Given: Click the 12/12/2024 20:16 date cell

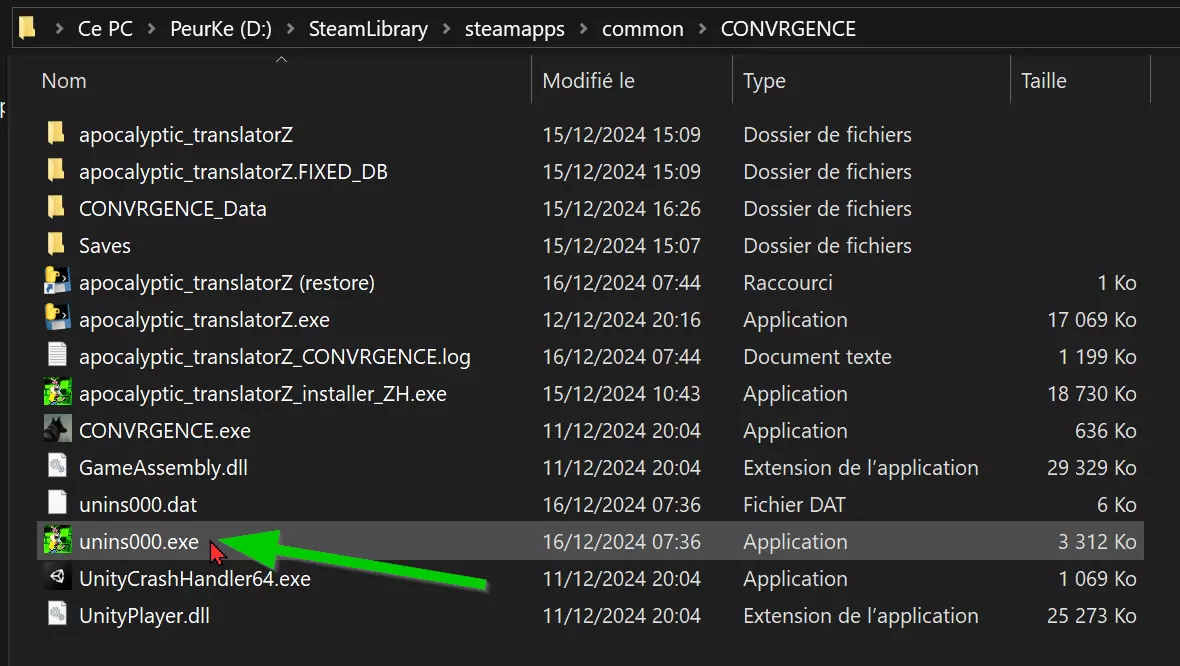Looking at the screenshot, I should tap(622, 319).
